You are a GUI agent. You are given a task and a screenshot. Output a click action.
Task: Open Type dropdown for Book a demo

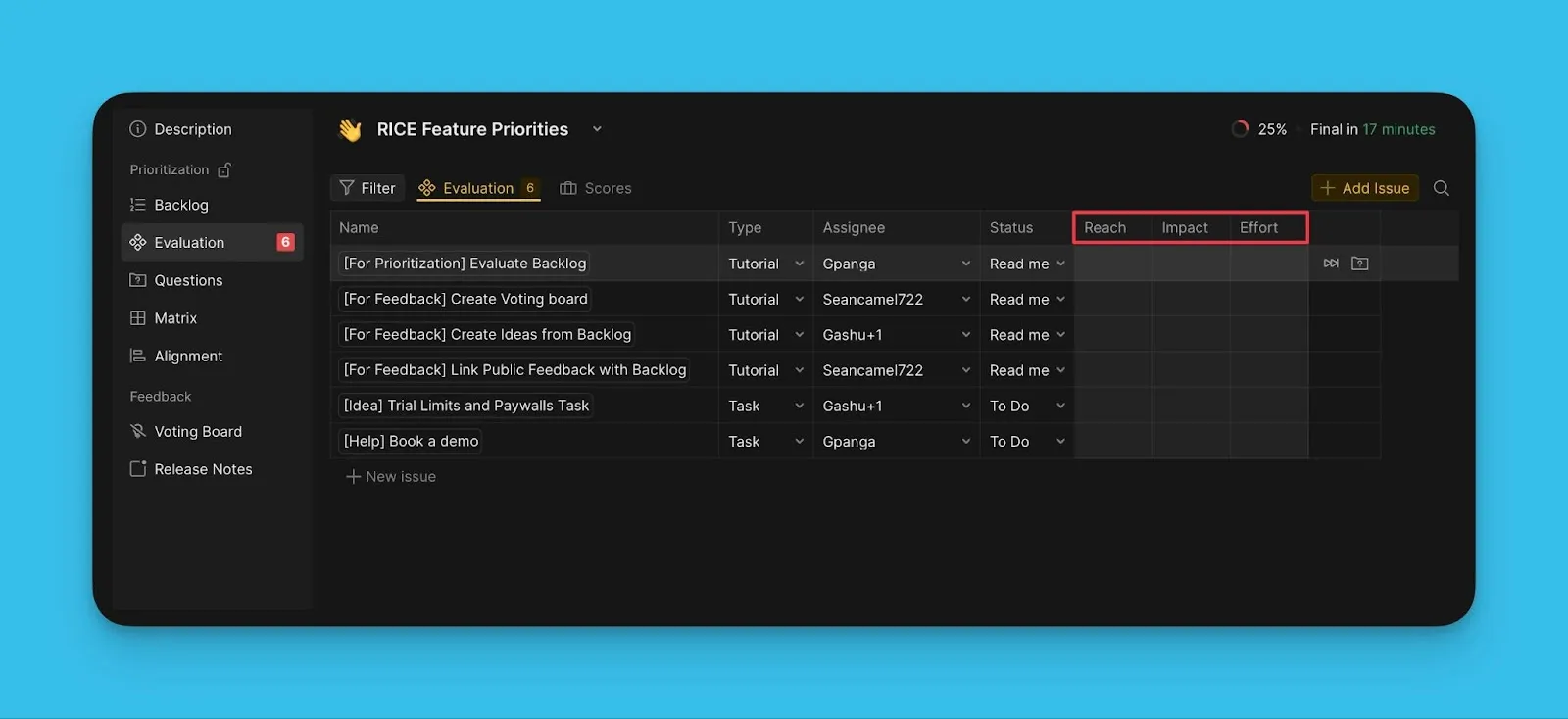point(799,442)
